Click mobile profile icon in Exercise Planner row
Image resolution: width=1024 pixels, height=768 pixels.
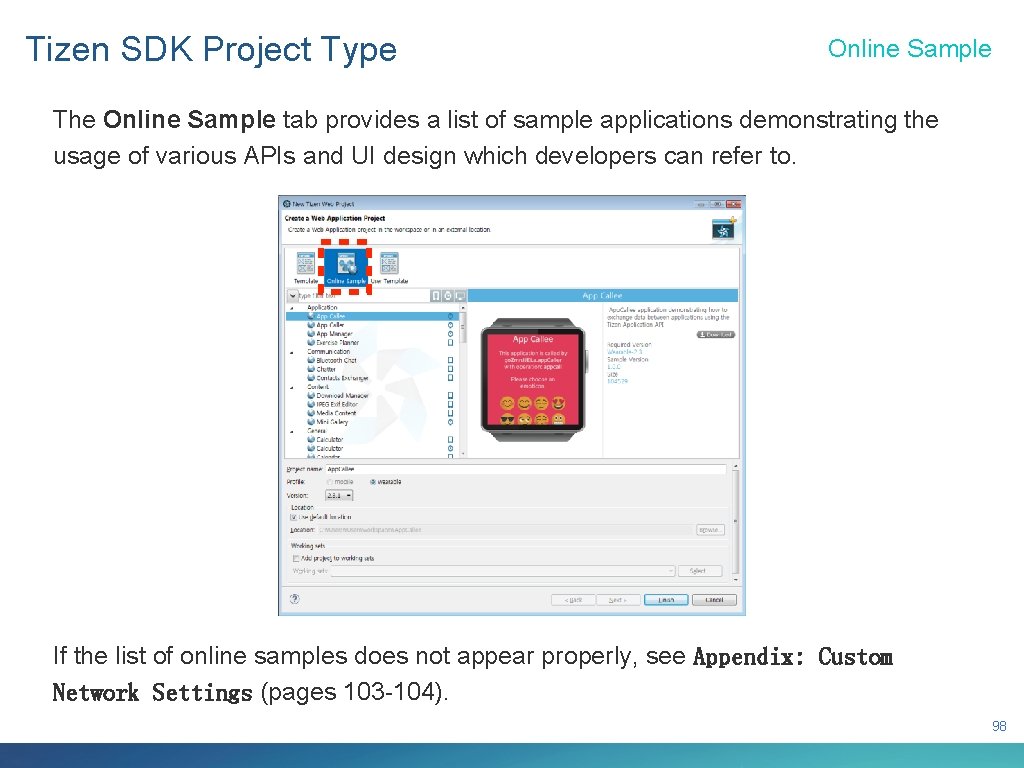pos(451,342)
